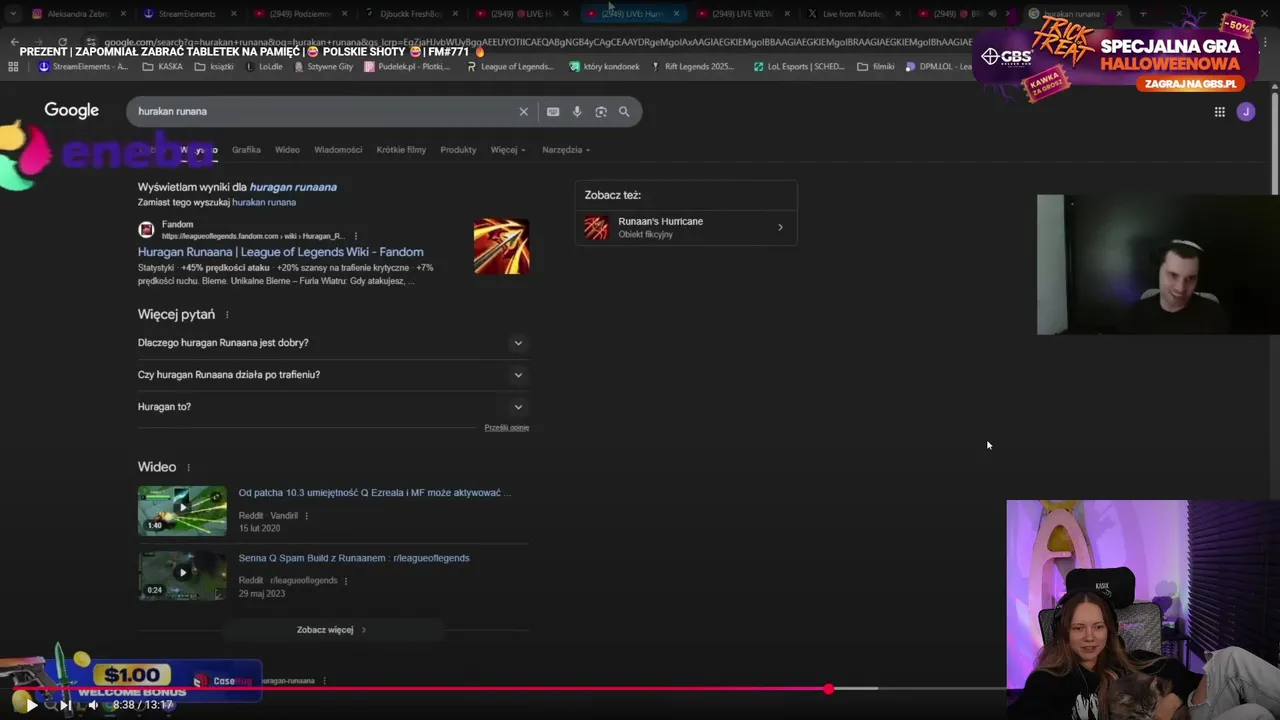
Task: Expand Dlaczego huragan Runaana jest dobry question
Action: click(333, 343)
